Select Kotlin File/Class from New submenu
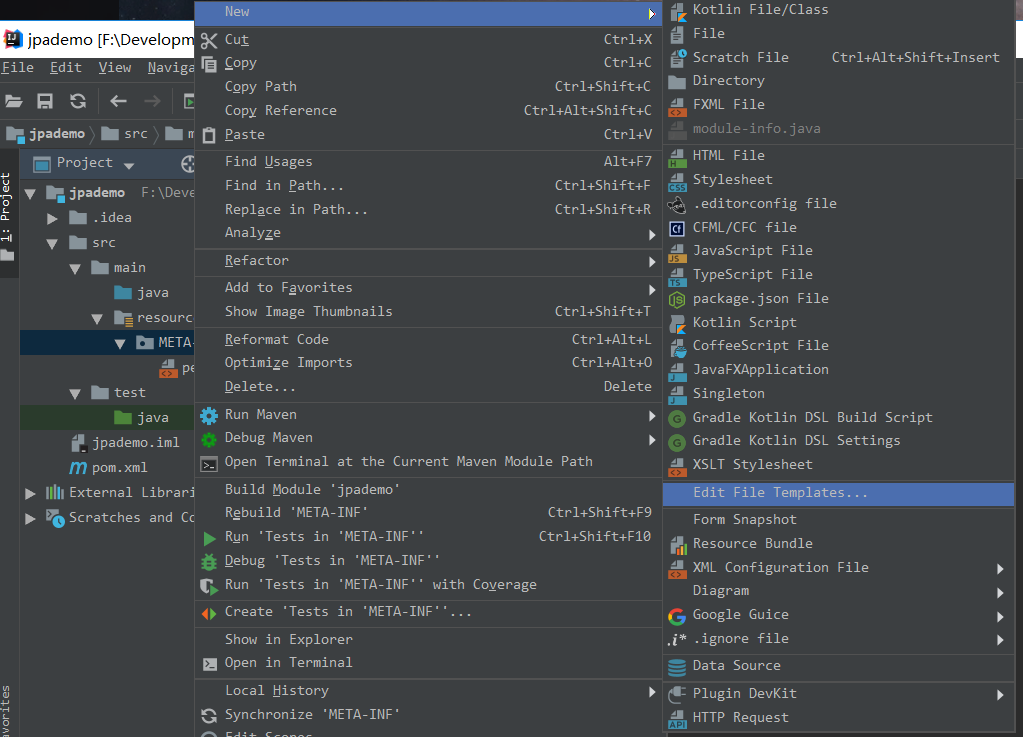The width and height of the screenshot is (1023, 737). pyautogui.click(x=760, y=10)
